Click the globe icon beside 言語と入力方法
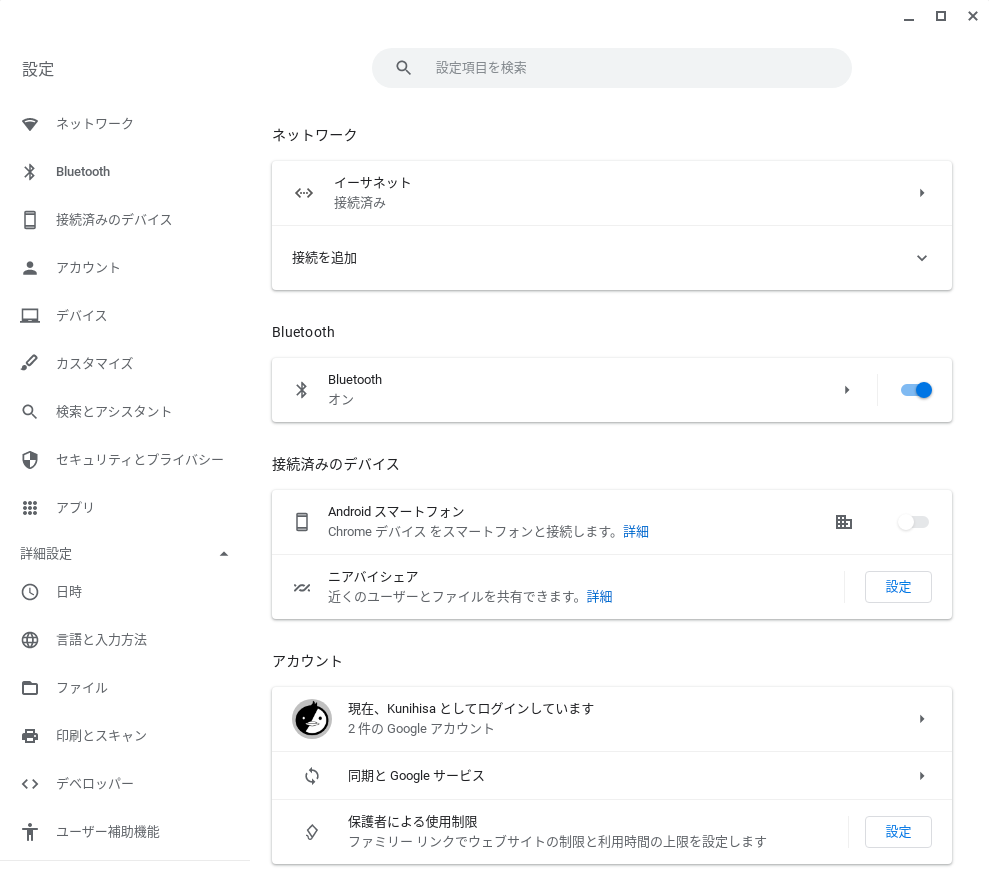This screenshot has height=879, width=989. pyautogui.click(x=30, y=640)
